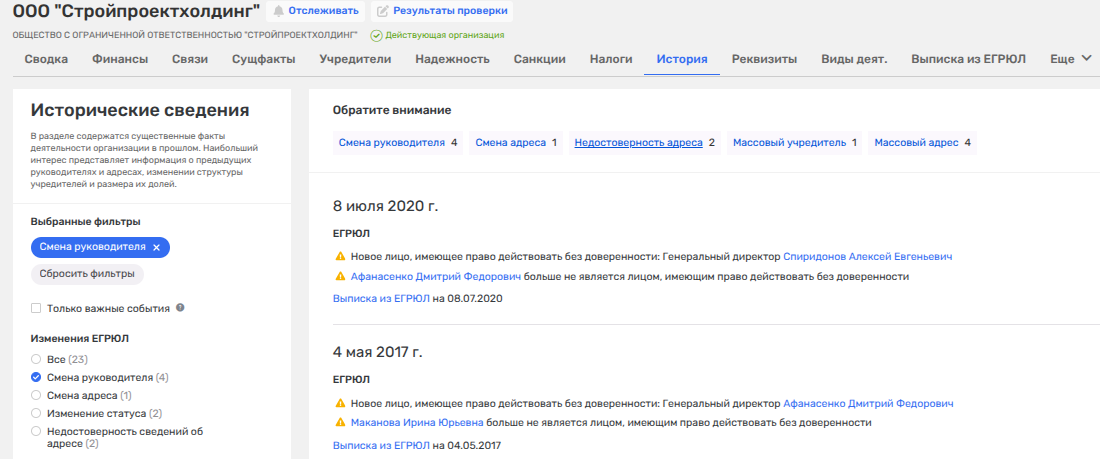This screenshot has height=459, width=1100.
Task: Click Массовый адрес 4 attention tag
Action: click(x=922, y=142)
